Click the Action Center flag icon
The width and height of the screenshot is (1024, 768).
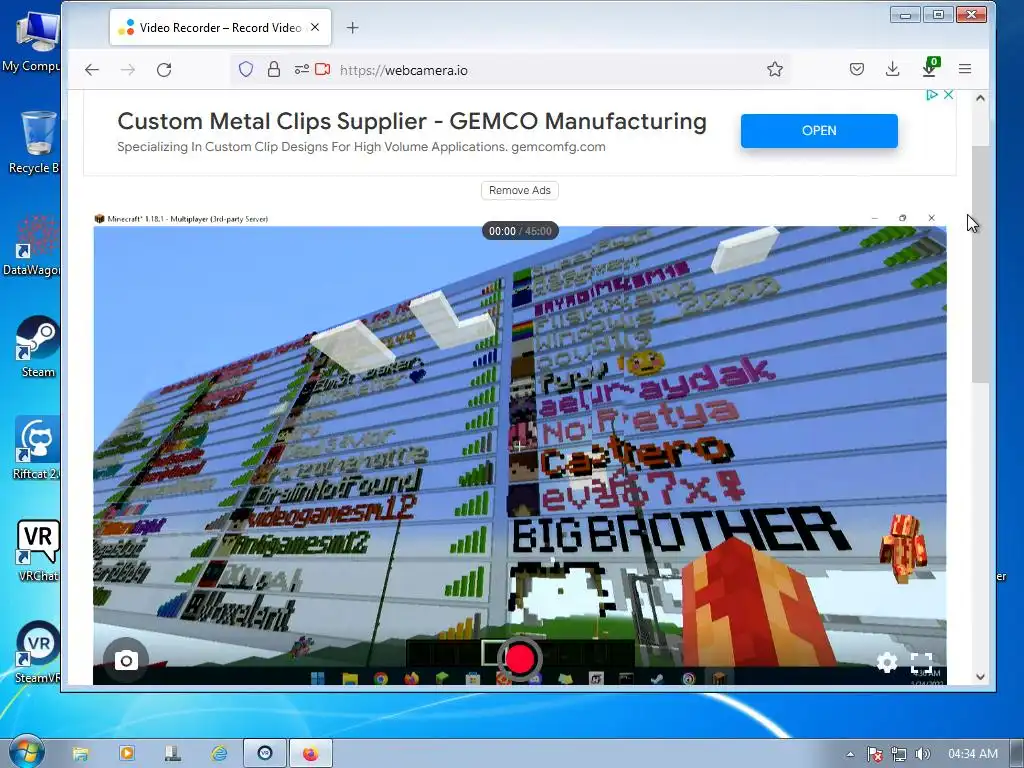click(874, 754)
